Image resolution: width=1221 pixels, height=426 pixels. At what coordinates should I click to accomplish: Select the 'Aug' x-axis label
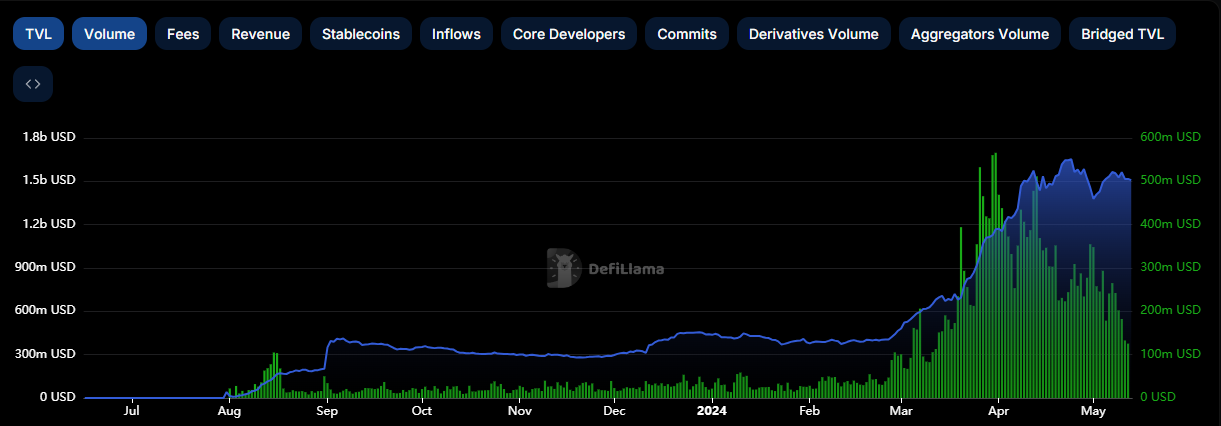[x=229, y=411]
